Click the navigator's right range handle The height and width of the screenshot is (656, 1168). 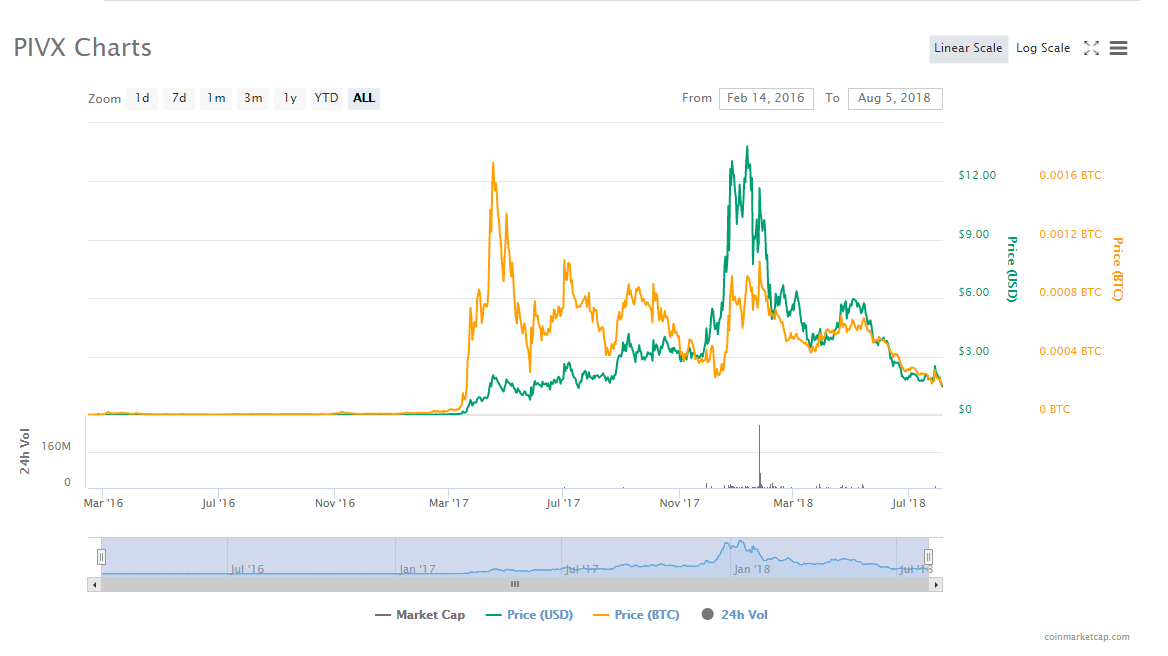point(928,557)
